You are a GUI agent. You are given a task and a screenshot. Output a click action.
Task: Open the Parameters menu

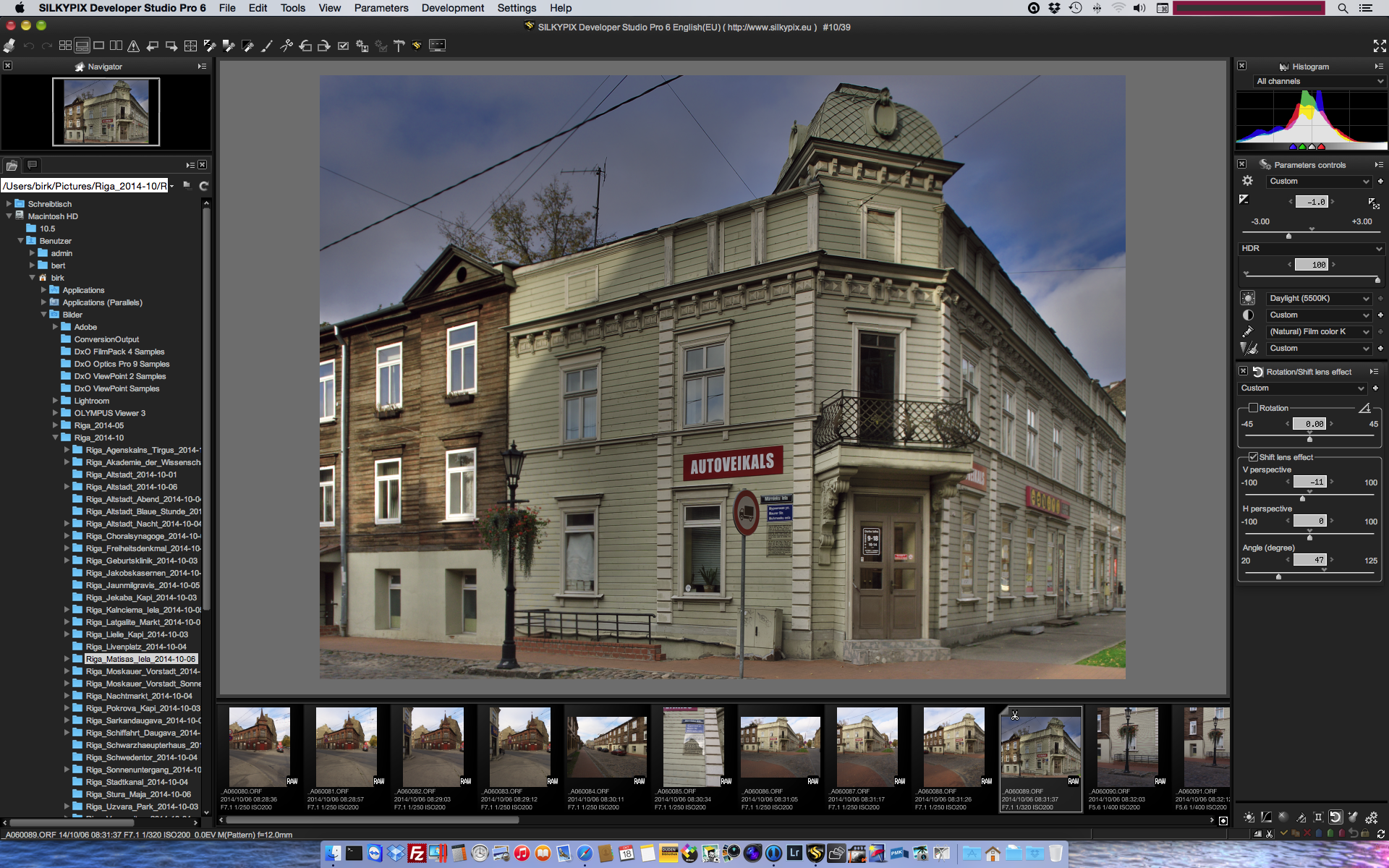(381, 8)
